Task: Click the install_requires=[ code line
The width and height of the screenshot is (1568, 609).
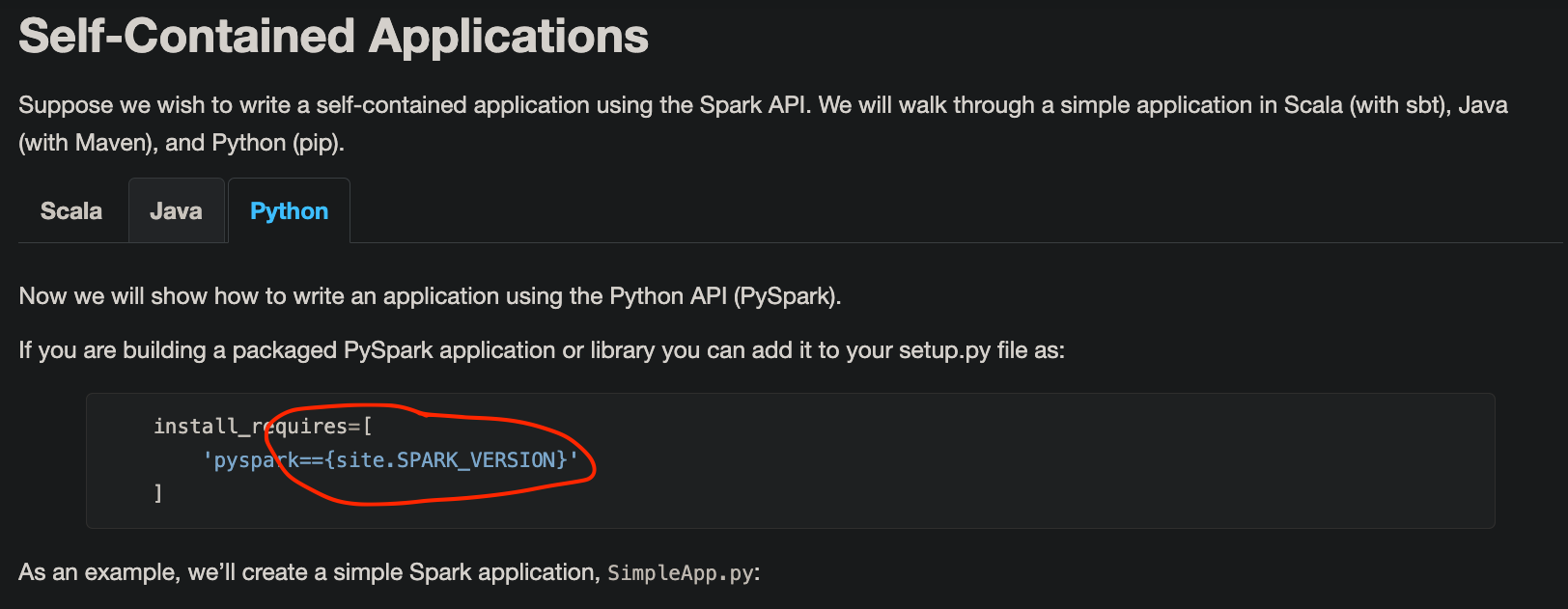Action: pos(263,426)
